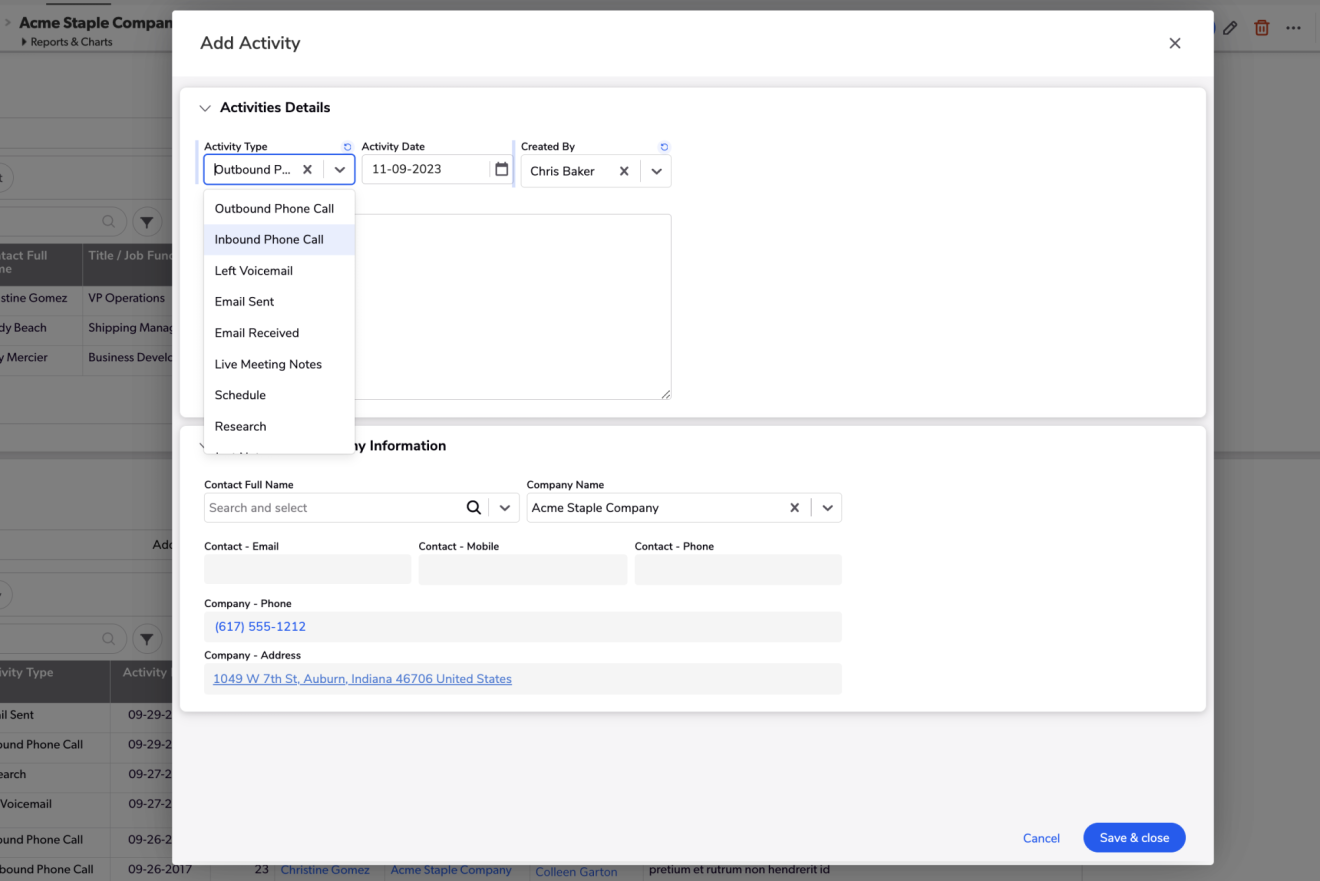Clear the Acme Staple Company selection
The image size is (1320, 881).
[795, 508]
